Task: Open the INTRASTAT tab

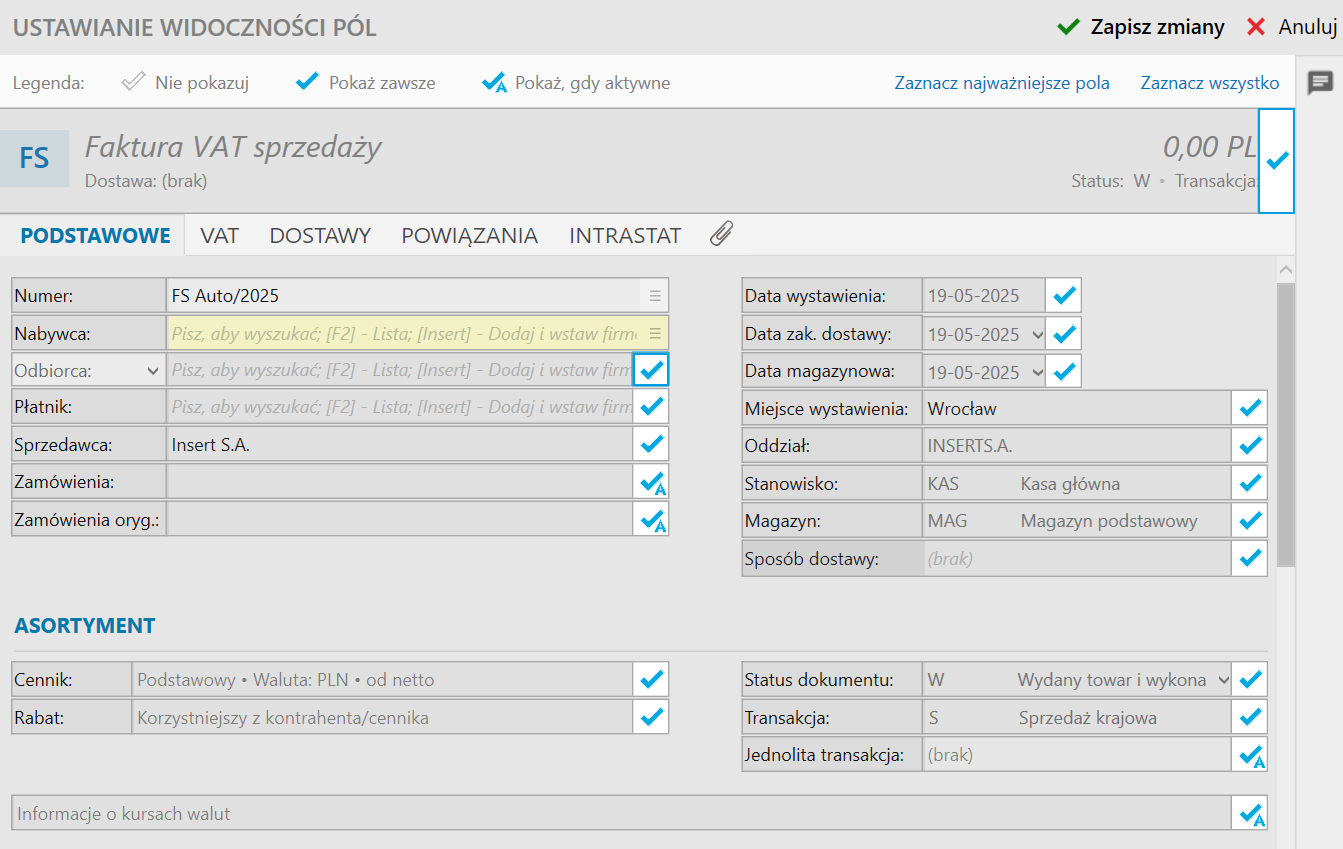Action: [x=625, y=236]
